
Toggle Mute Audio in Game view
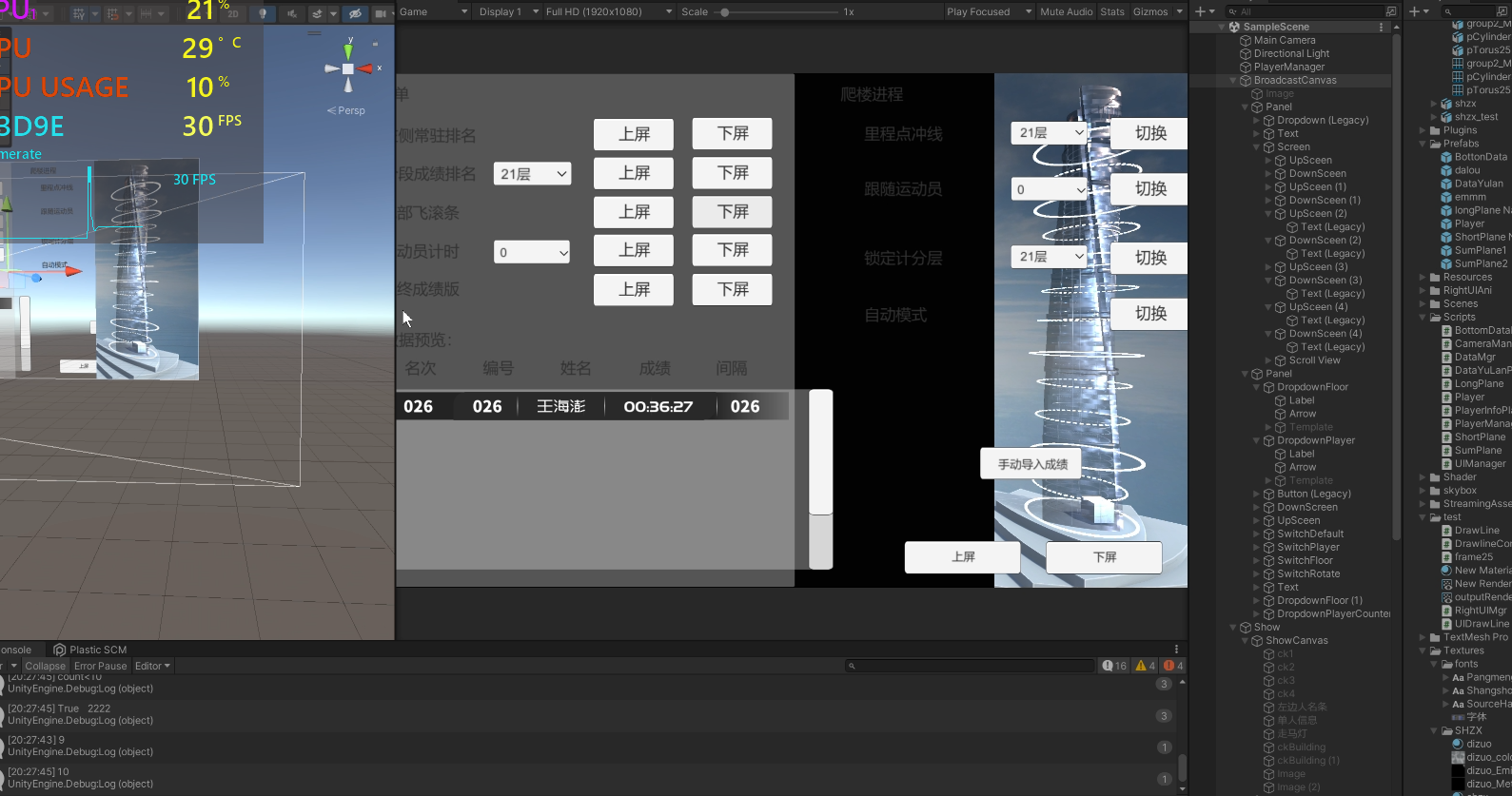[1066, 11]
